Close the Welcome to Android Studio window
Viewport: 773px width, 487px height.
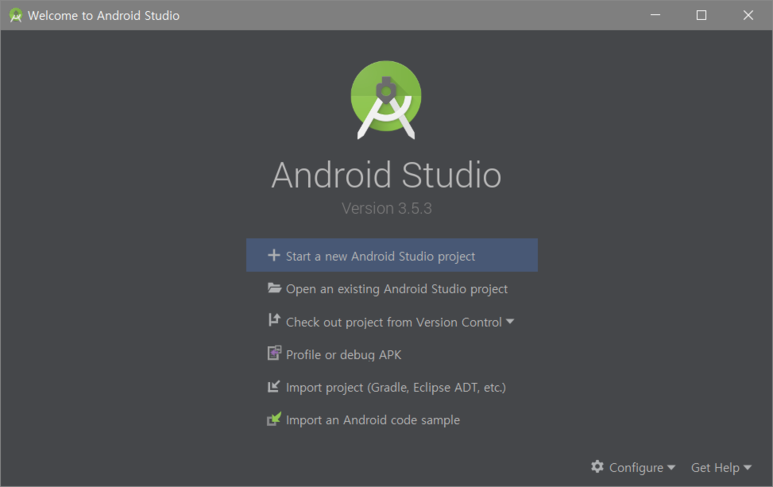[748, 15]
